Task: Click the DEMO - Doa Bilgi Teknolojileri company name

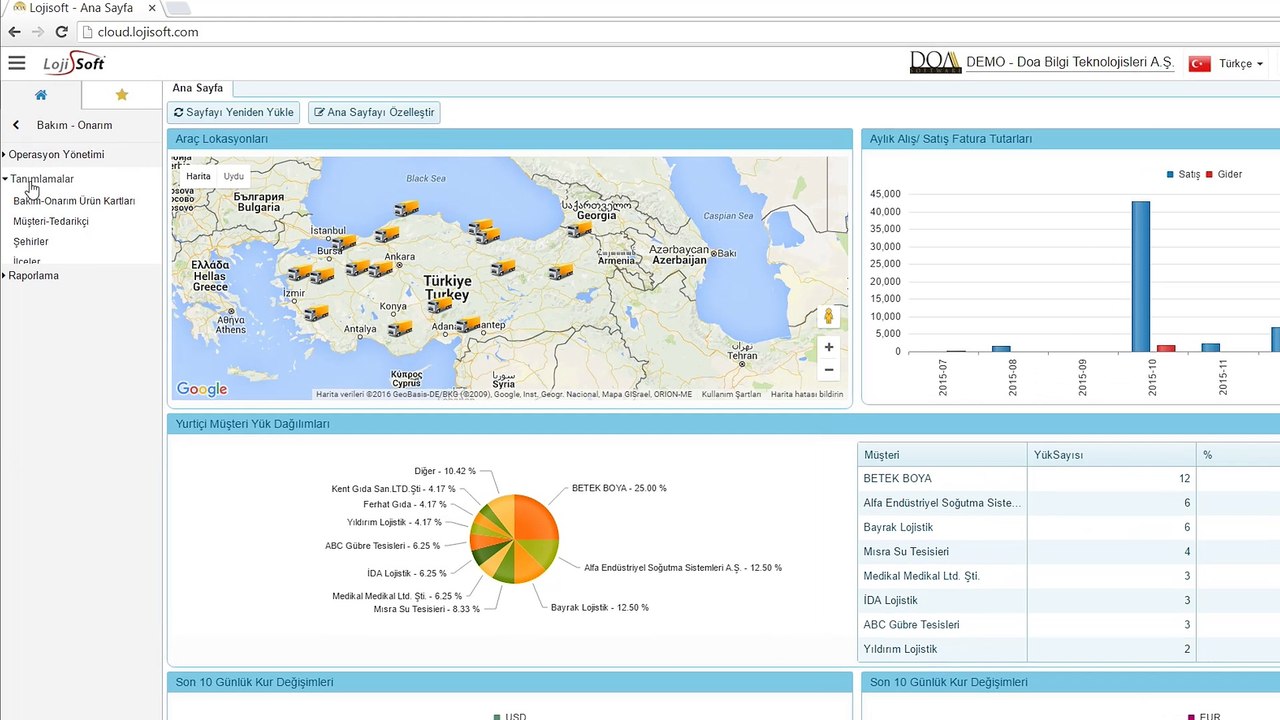Action: coord(1070,62)
